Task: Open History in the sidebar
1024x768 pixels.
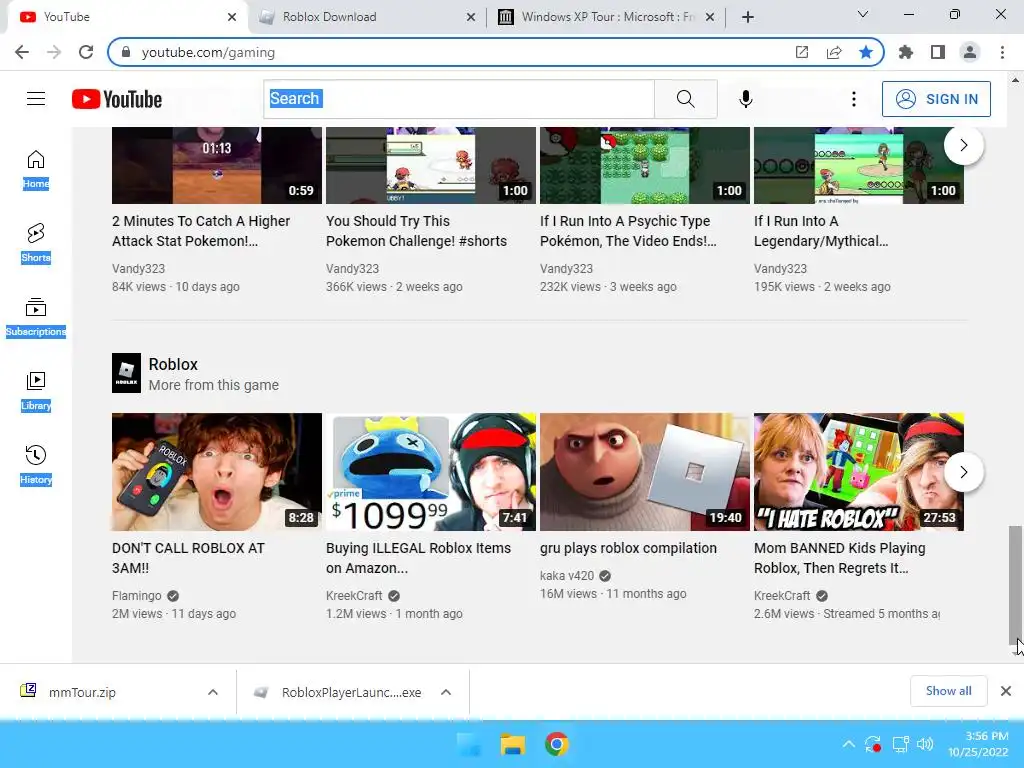Action: click(36, 465)
